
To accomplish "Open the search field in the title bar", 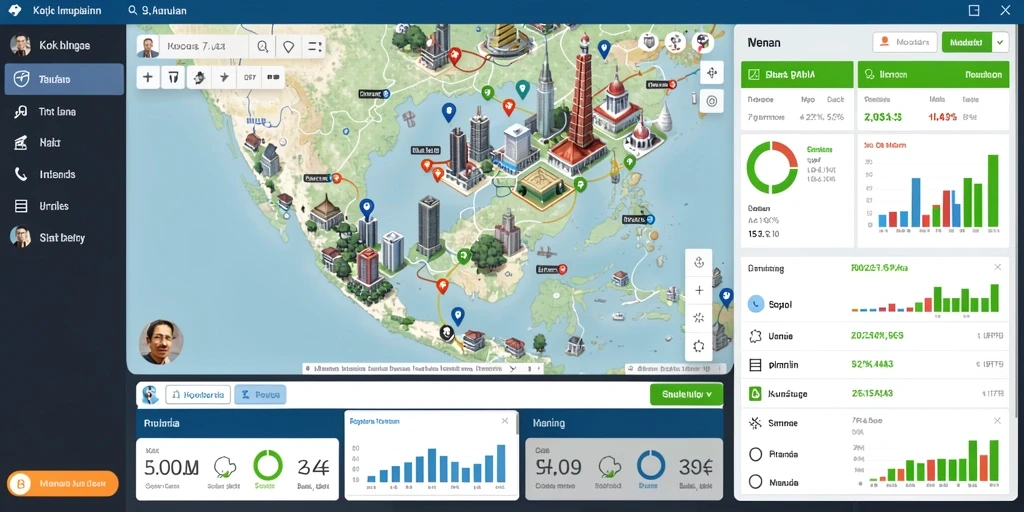I will (157, 10).
